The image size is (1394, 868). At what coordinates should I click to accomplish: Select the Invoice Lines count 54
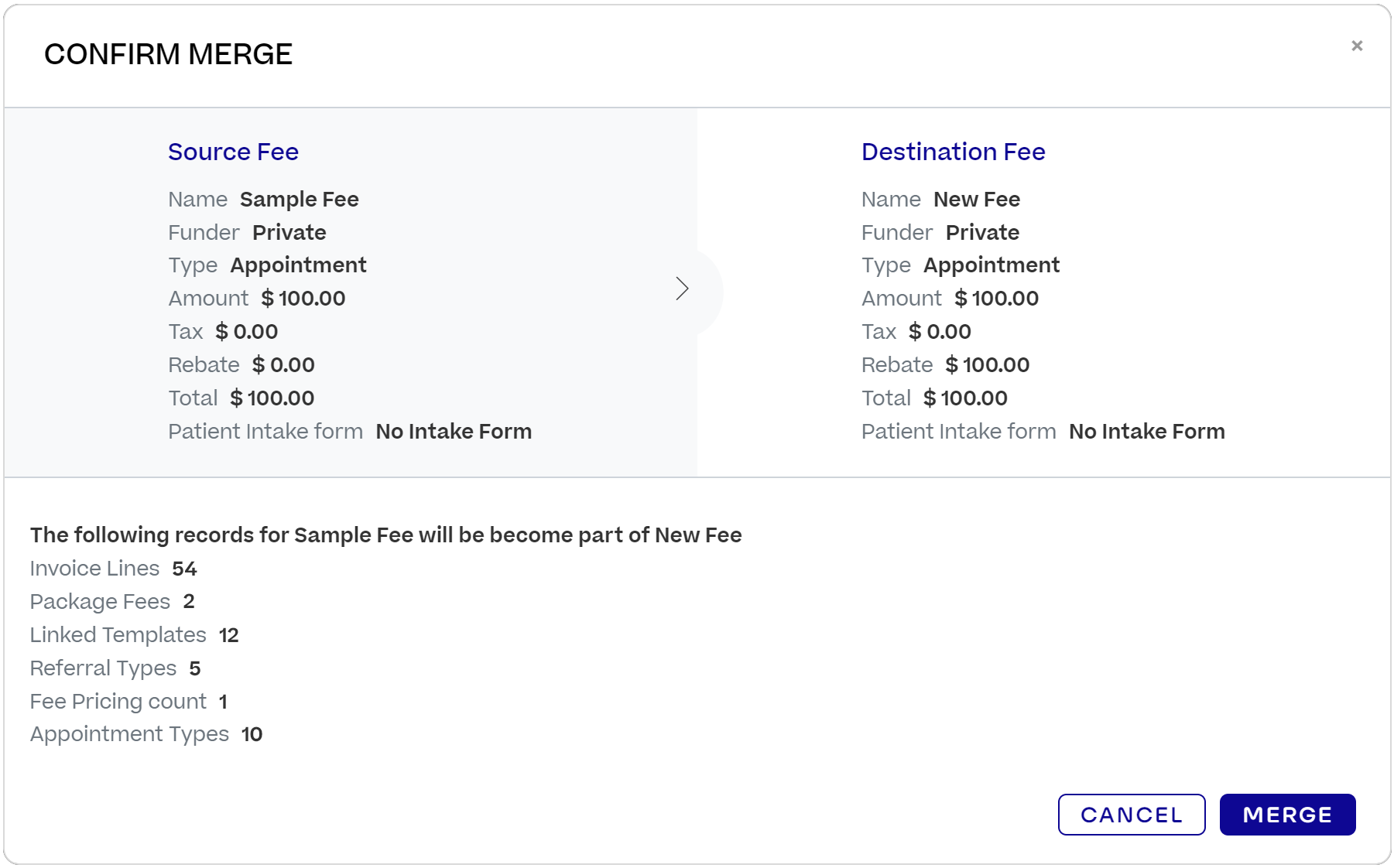(x=186, y=569)
